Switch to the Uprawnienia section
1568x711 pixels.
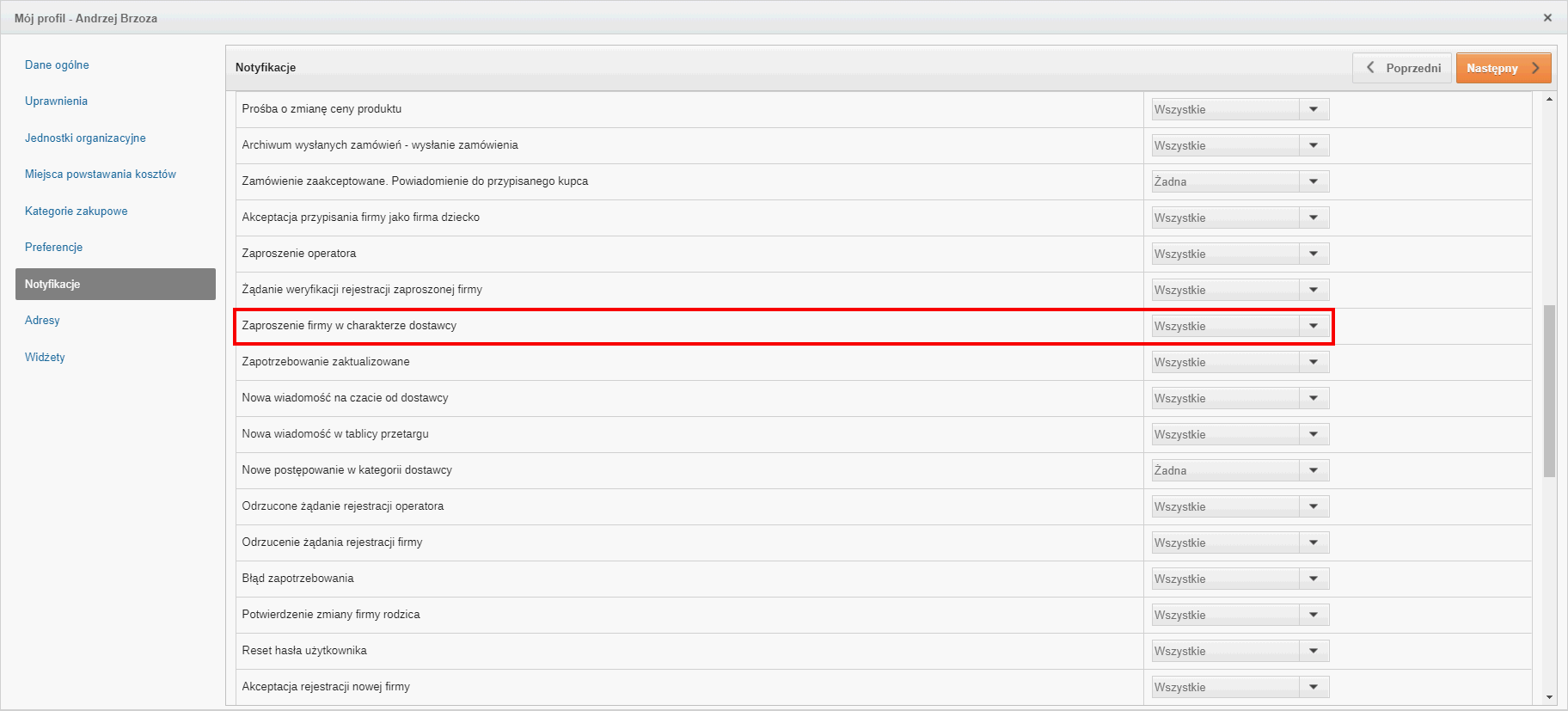[x=56, y=101]
